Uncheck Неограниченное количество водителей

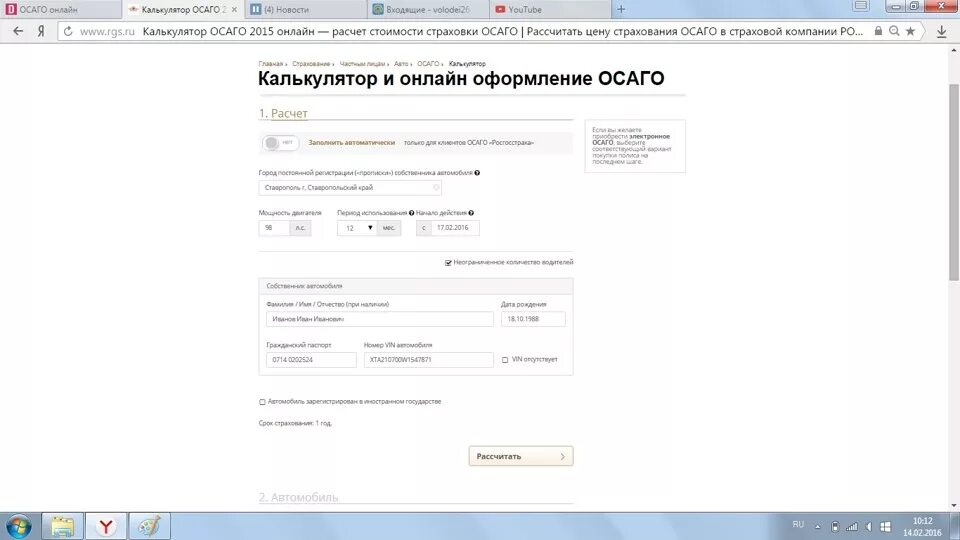click(448, 263)
